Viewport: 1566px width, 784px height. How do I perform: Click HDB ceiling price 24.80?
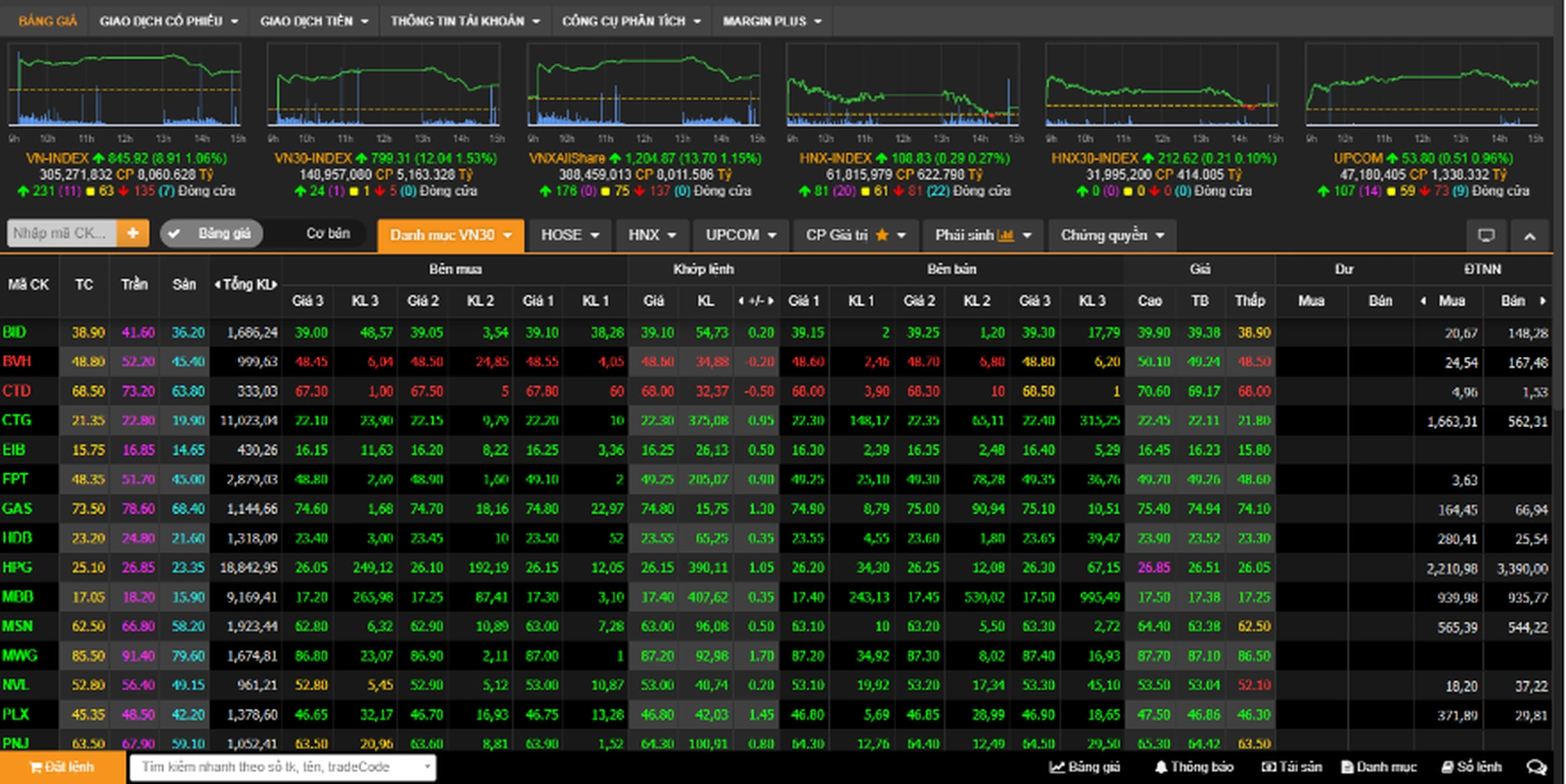[138, 538]
